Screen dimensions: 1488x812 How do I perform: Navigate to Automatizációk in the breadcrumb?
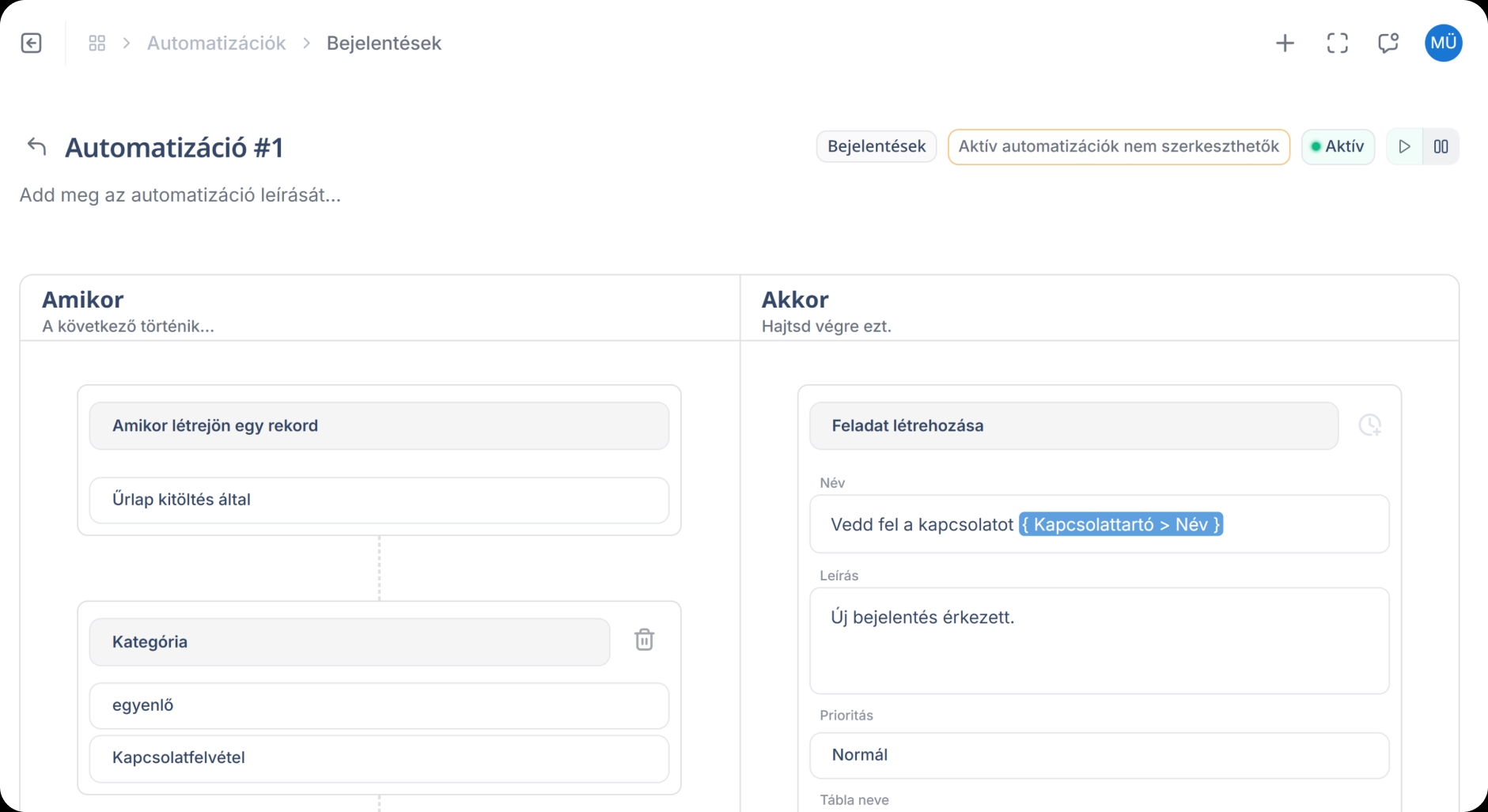tap(216, 43)
